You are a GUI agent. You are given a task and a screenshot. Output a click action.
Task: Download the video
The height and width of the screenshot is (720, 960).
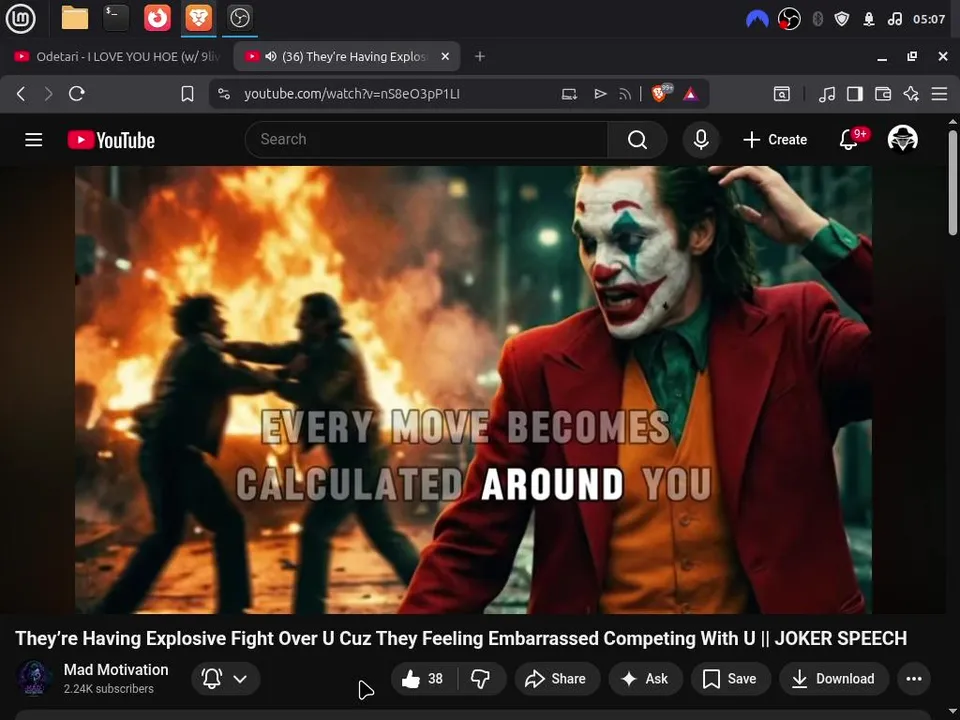[x=834, y=678]
